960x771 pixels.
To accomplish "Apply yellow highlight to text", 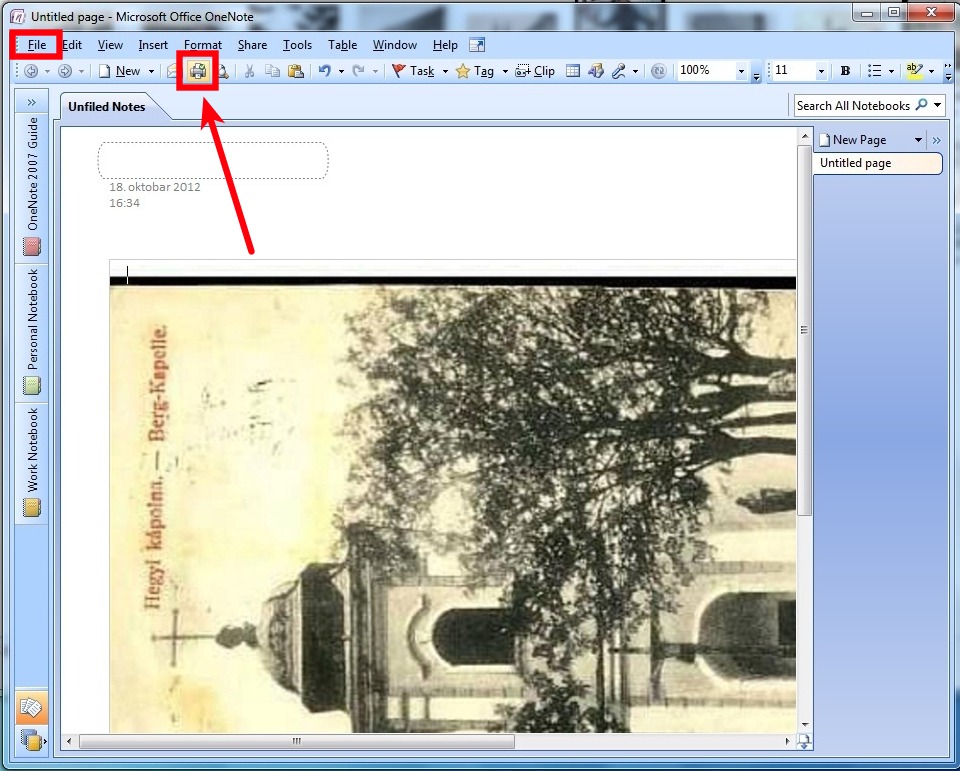I will 914,71.
